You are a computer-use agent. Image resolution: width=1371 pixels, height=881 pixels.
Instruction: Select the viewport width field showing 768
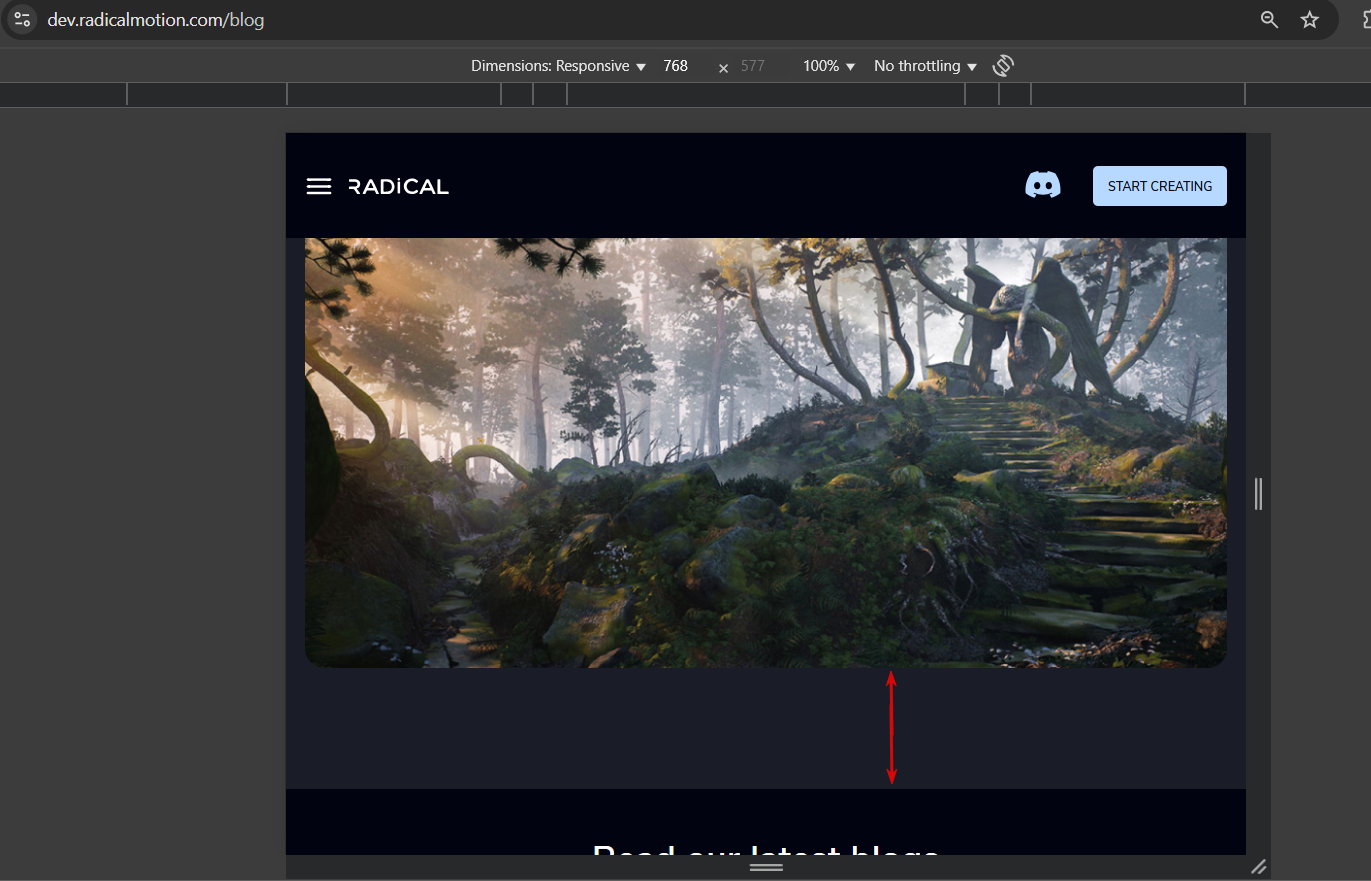coord(676,66)
